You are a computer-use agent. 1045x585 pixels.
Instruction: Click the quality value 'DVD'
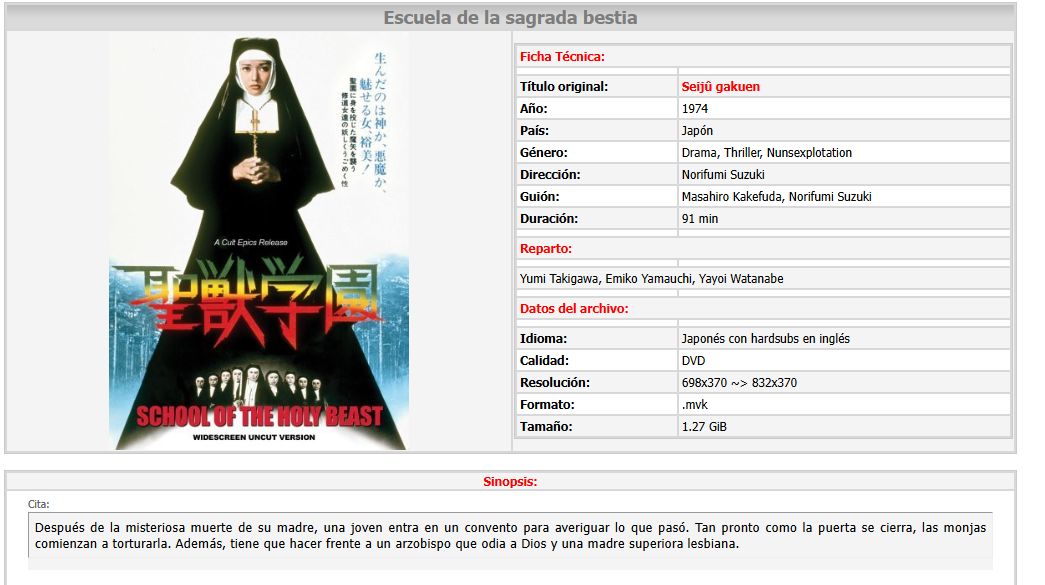tap(694, 361)
